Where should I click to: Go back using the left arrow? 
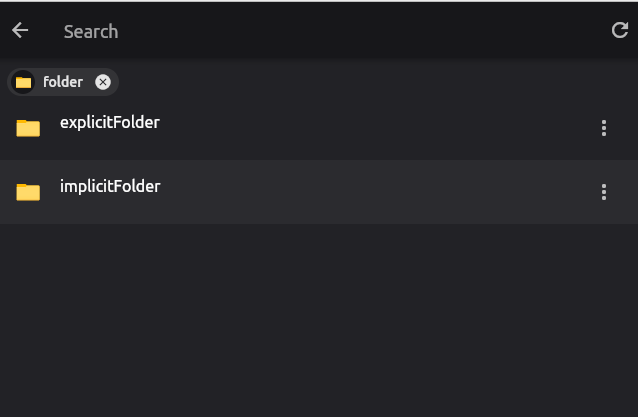pos(20,31)
